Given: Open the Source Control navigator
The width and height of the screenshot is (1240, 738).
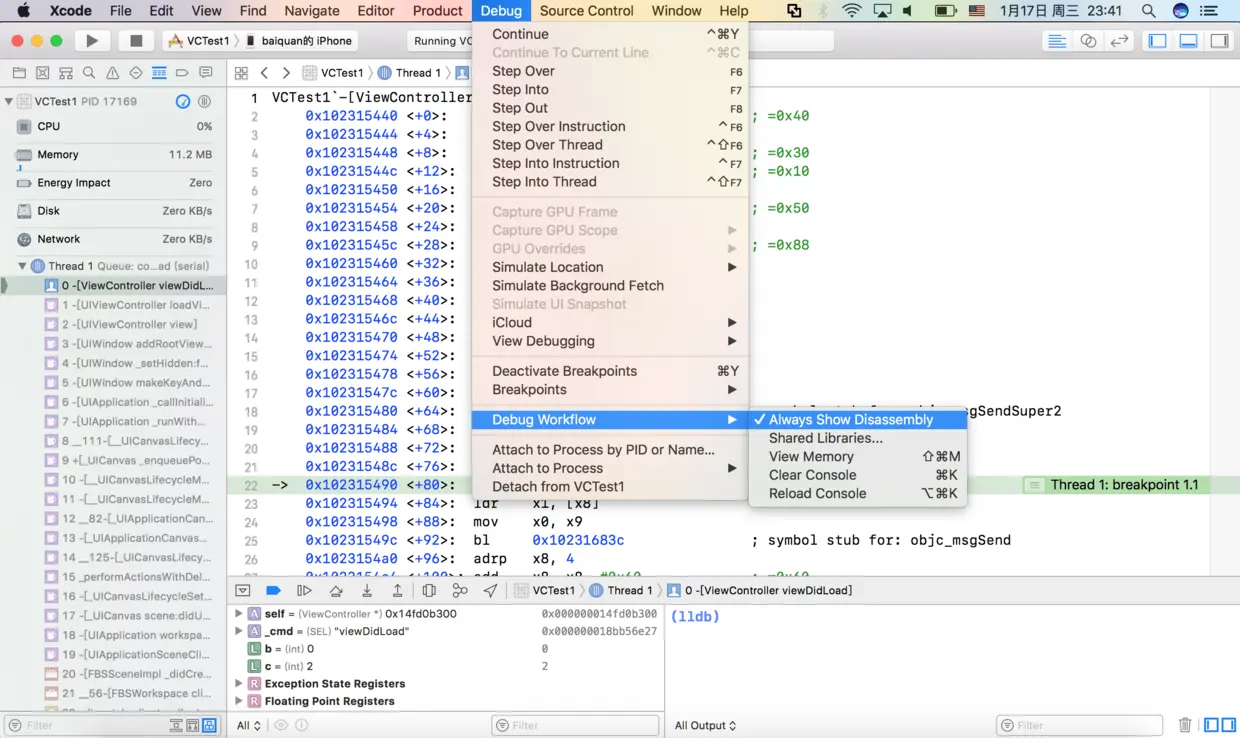Looking at the screenshot, I should tap(42, 73).
